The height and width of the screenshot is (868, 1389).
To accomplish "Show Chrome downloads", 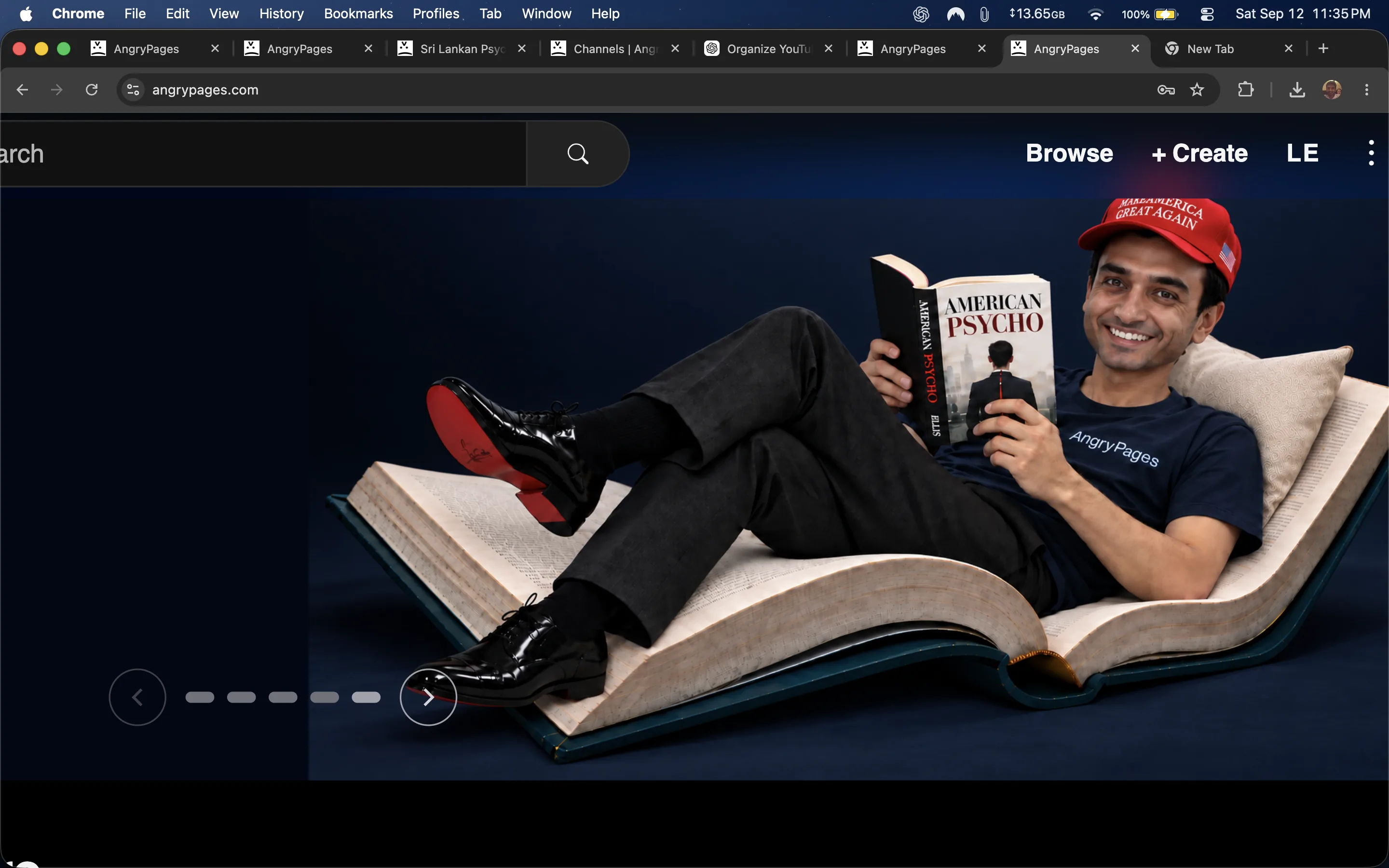I will [1297, 90].
